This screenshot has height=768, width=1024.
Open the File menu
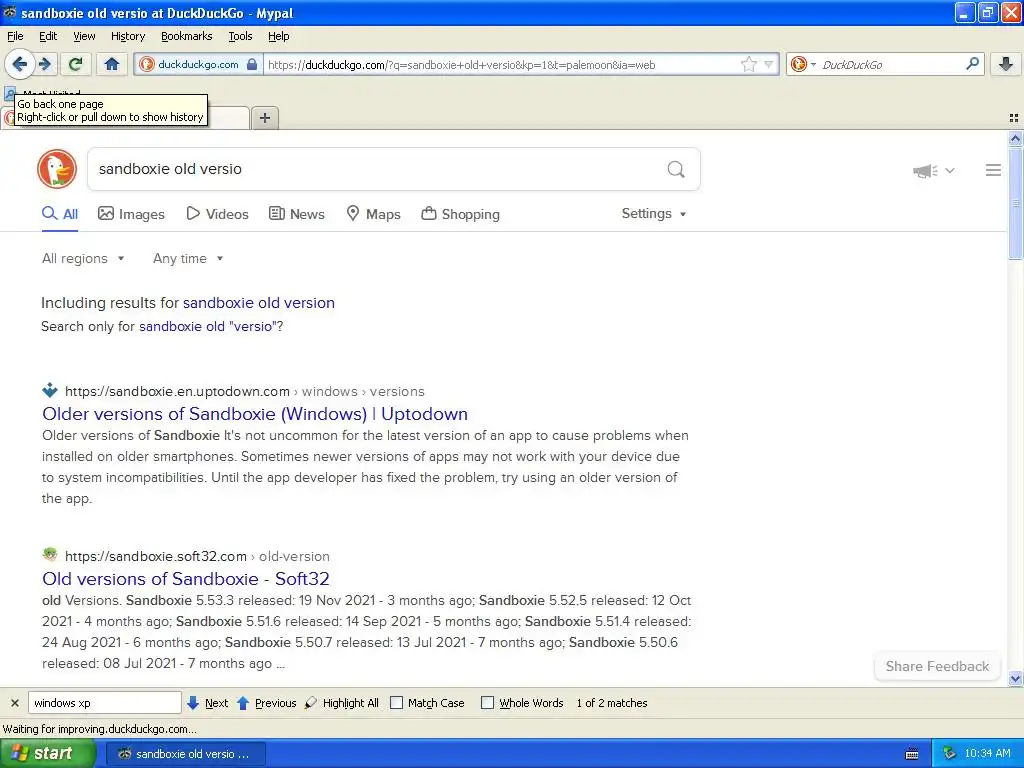tap(15, 36)
